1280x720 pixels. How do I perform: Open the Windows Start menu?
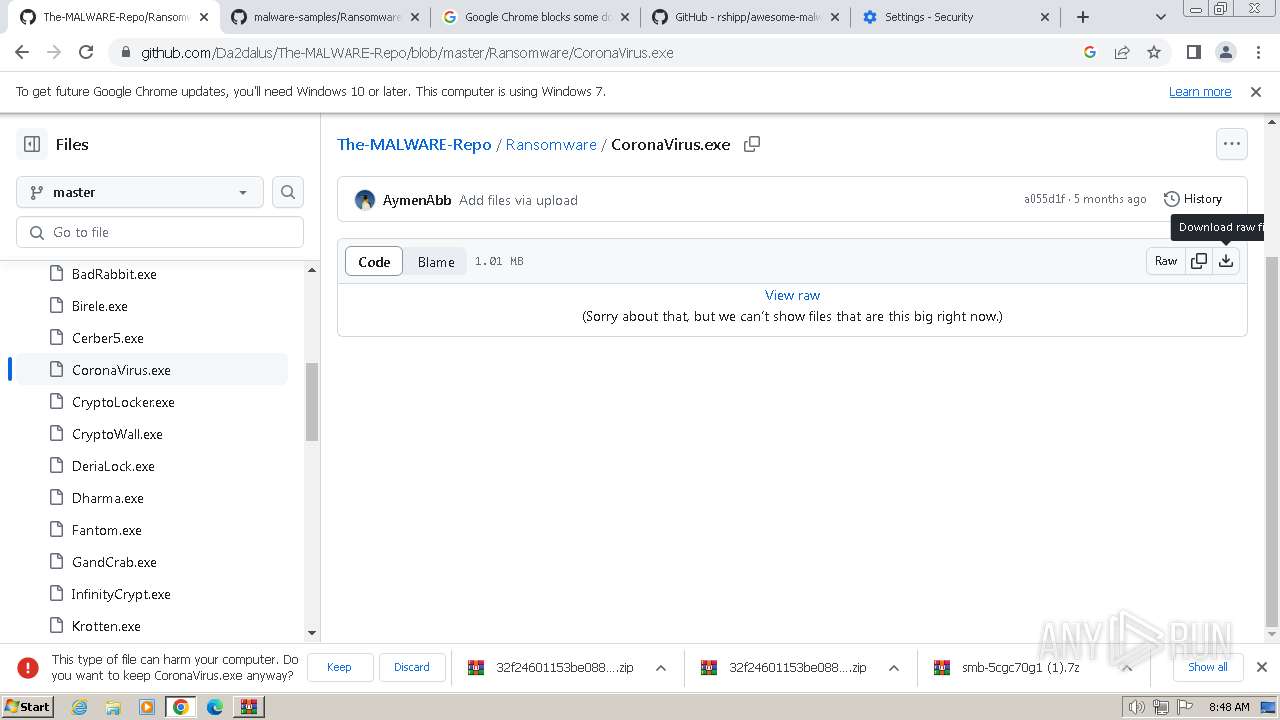click(27, 706)
